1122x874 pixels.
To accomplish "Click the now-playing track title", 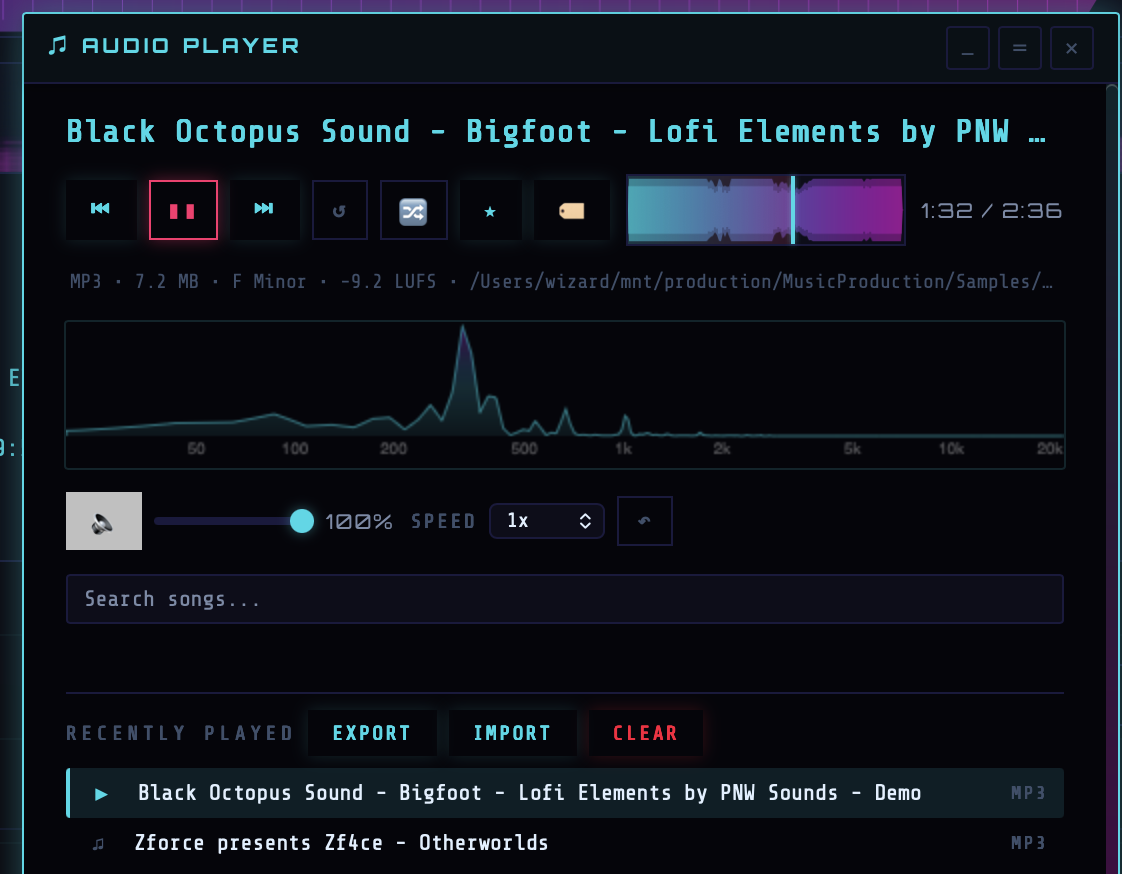I will point(557,132).
